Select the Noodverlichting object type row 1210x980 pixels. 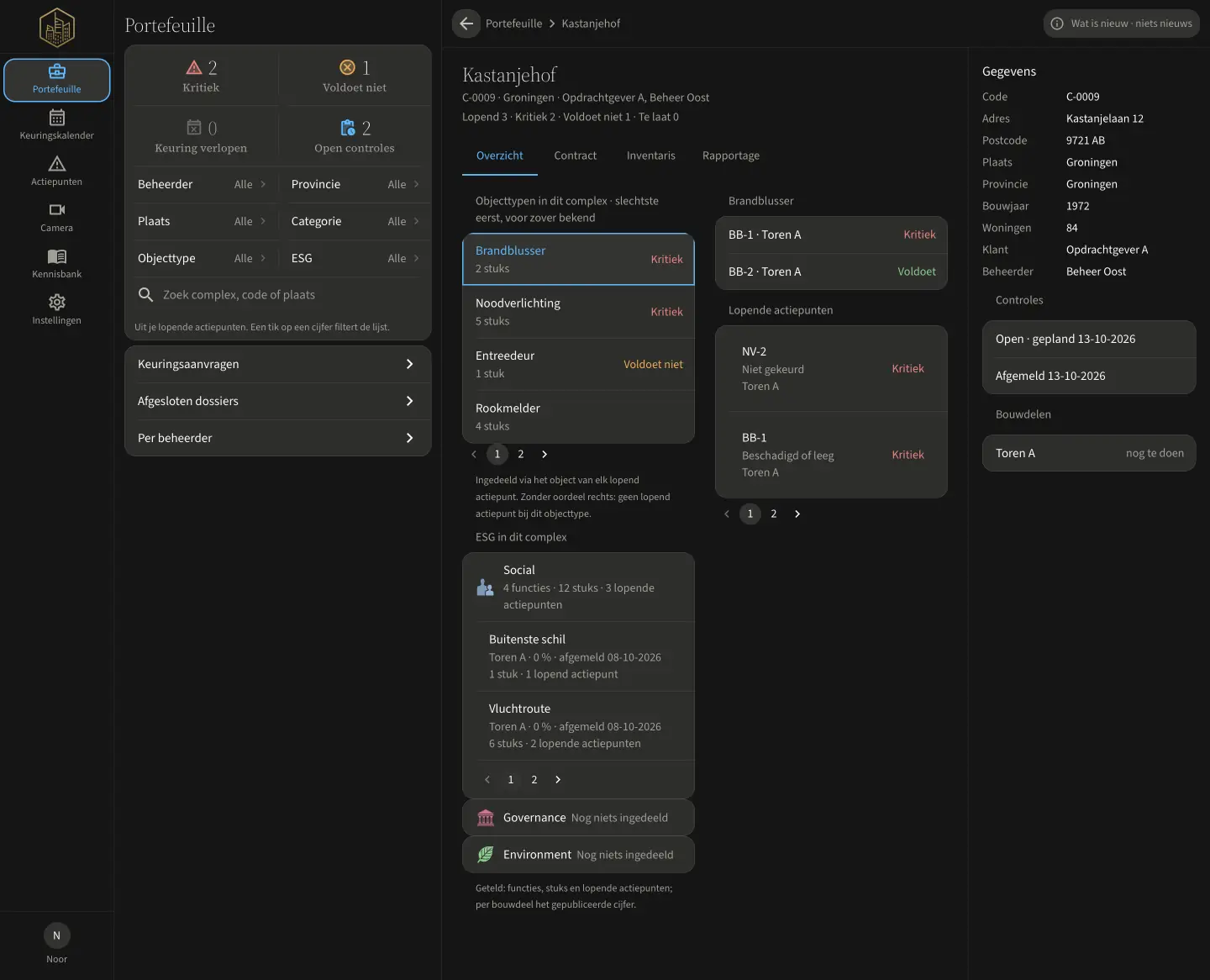[x=579, y=312]
